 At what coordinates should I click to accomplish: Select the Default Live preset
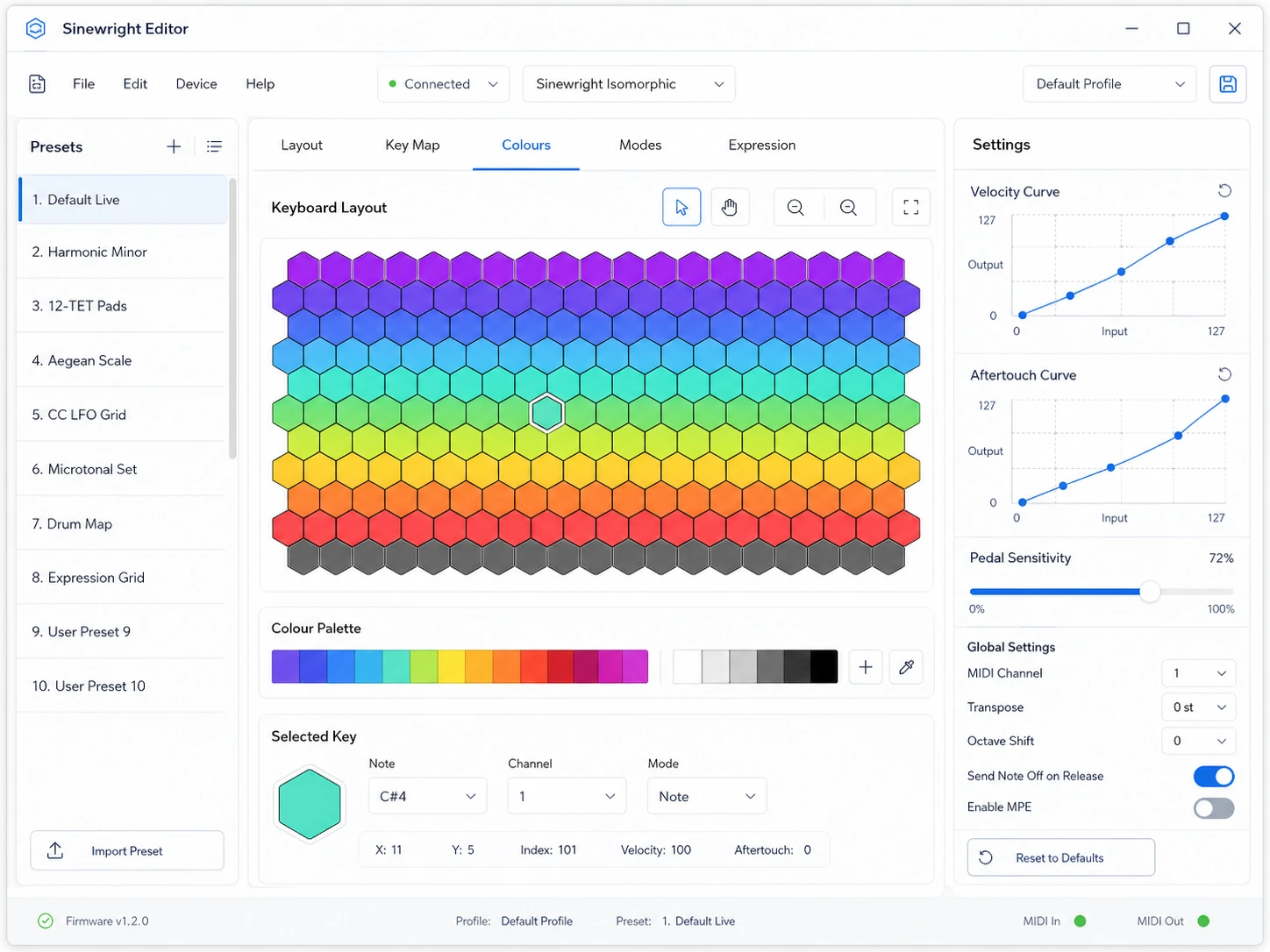click(122, 200)
